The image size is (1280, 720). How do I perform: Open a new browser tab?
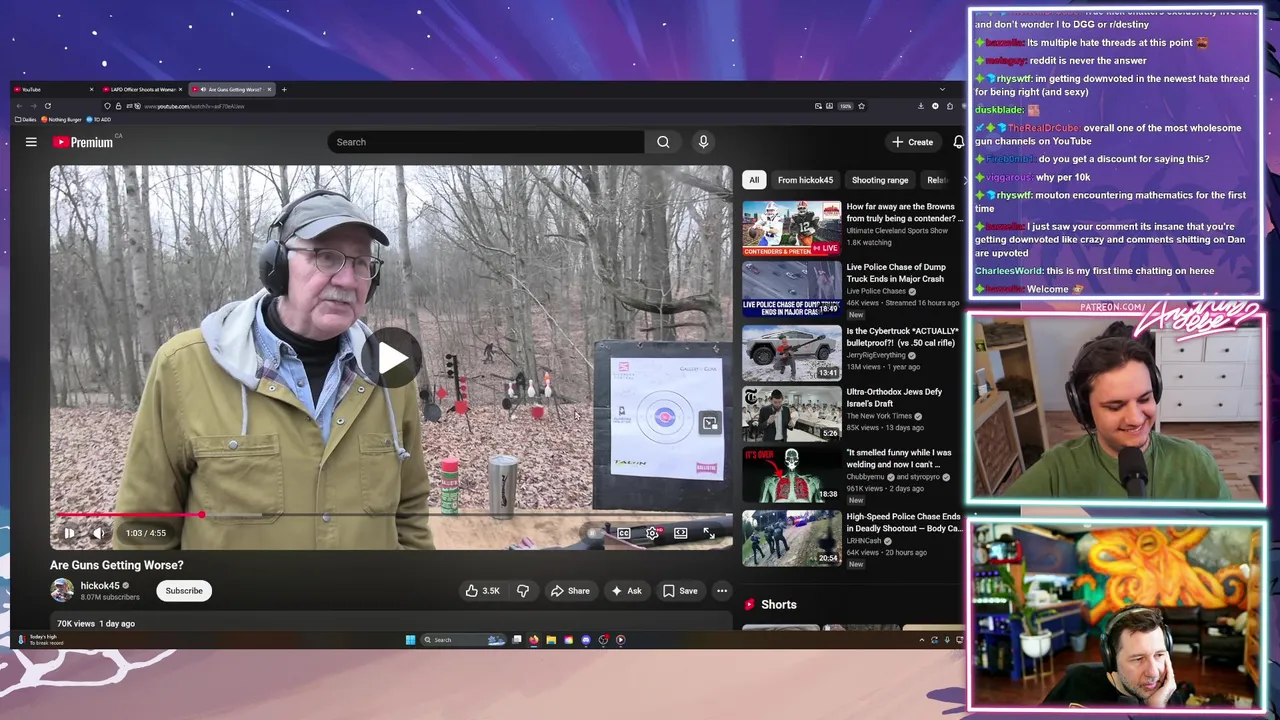pyautogui.click(x=284, y=89)
